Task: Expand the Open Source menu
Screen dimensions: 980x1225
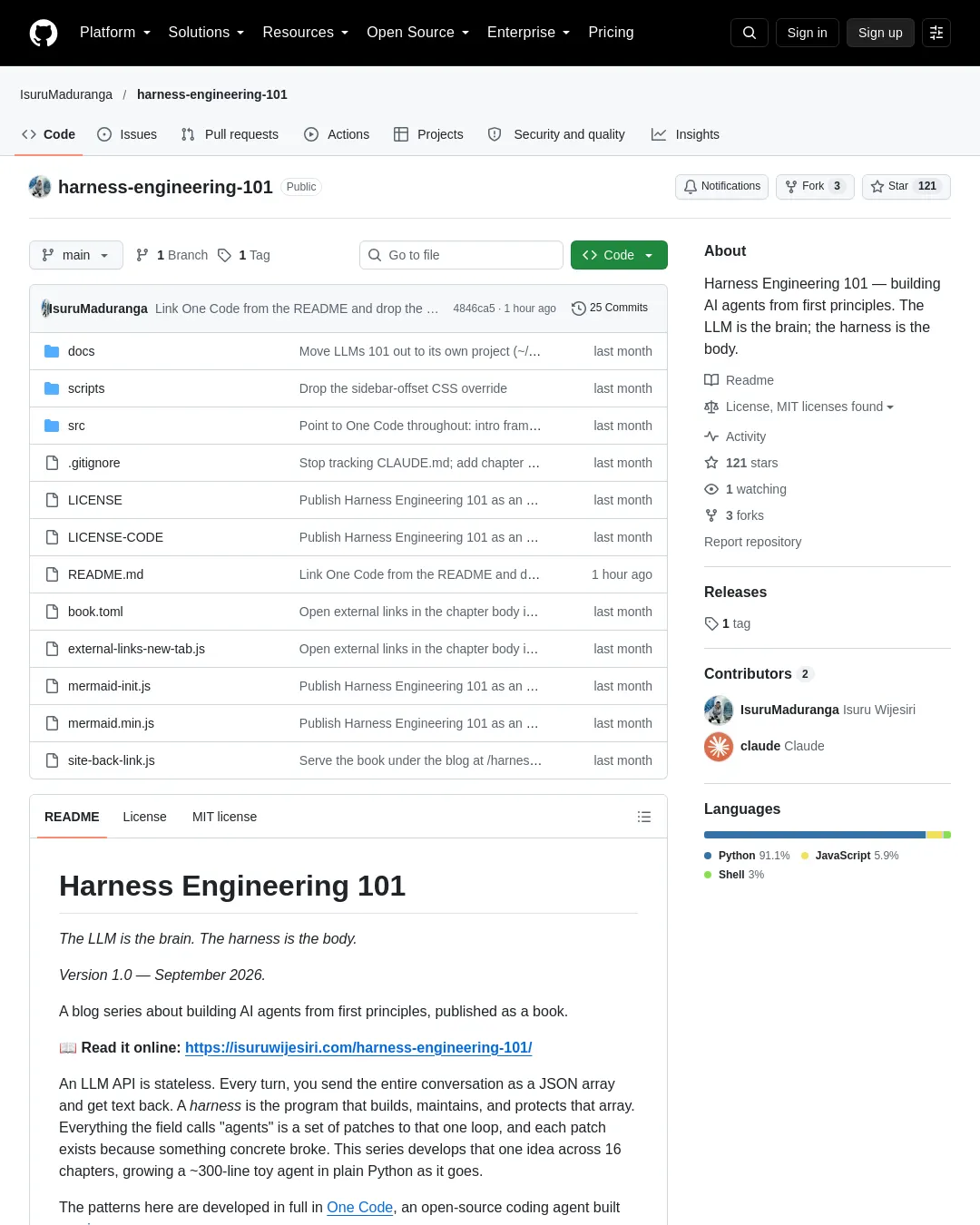Action: (417, 33)
